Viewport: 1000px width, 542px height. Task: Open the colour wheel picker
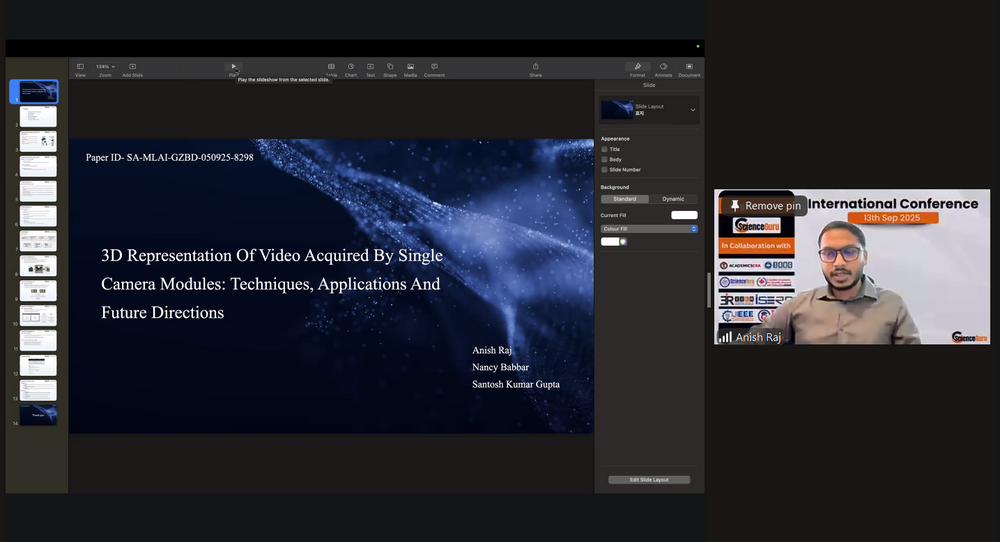tap(623, 241)
